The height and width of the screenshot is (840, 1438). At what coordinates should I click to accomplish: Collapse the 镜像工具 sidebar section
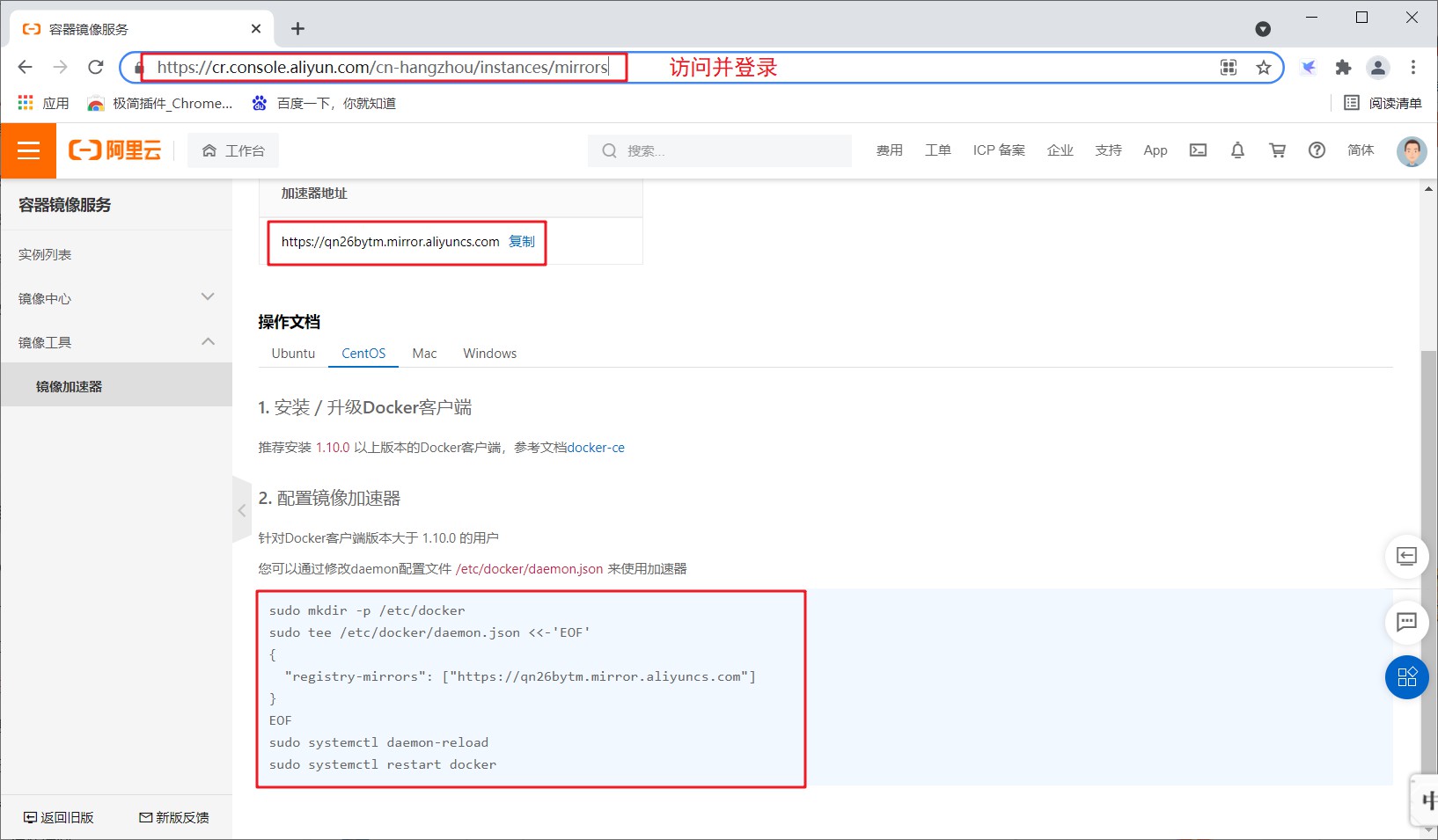click(x=116, y=342)
